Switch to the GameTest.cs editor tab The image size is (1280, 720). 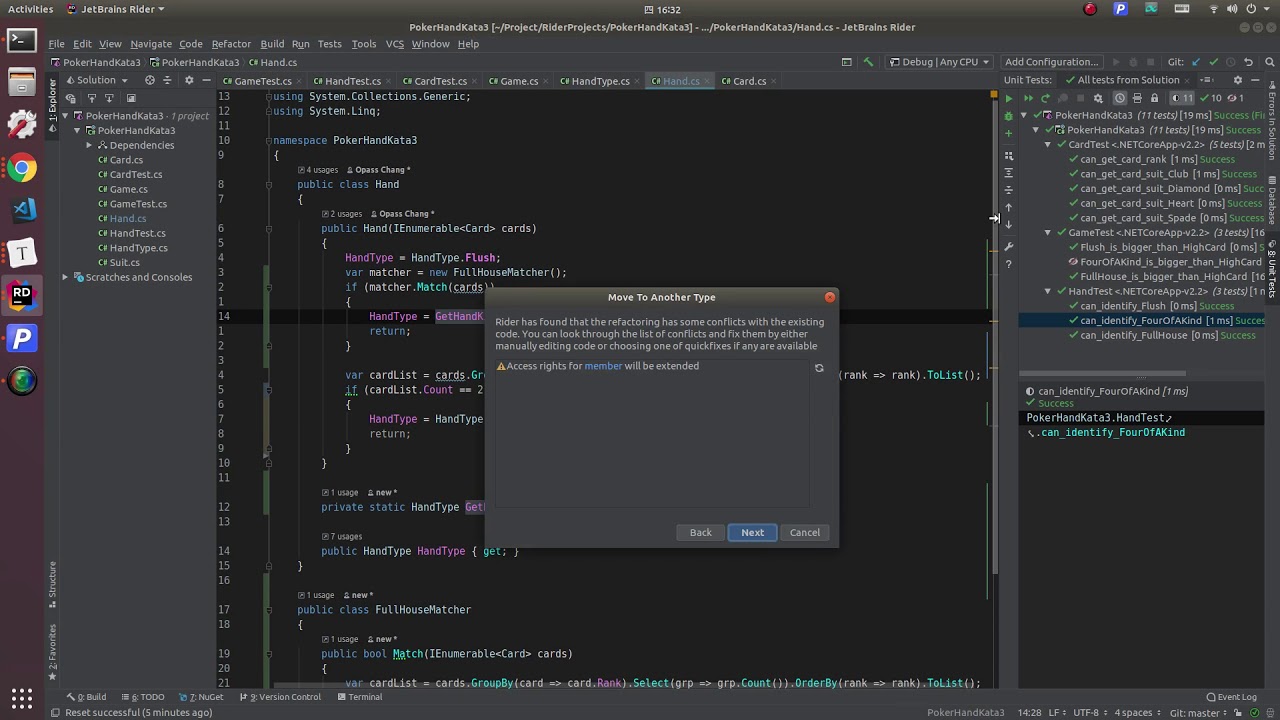[263, 81]
